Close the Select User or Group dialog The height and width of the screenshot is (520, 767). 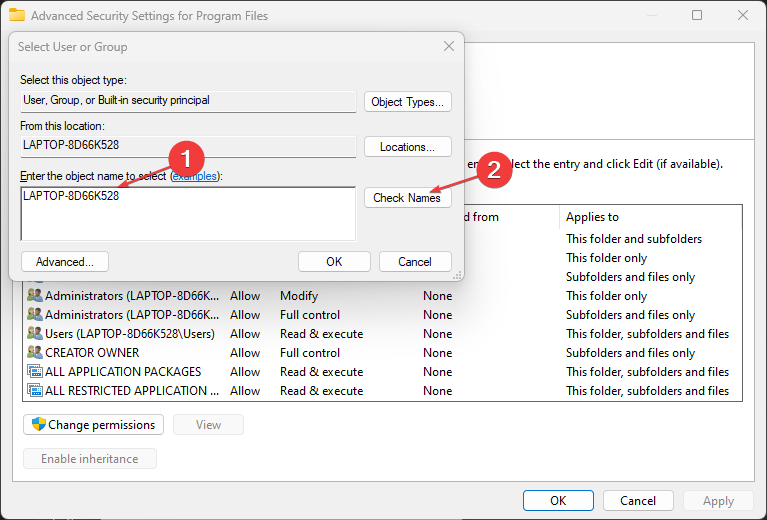point(449,46)
